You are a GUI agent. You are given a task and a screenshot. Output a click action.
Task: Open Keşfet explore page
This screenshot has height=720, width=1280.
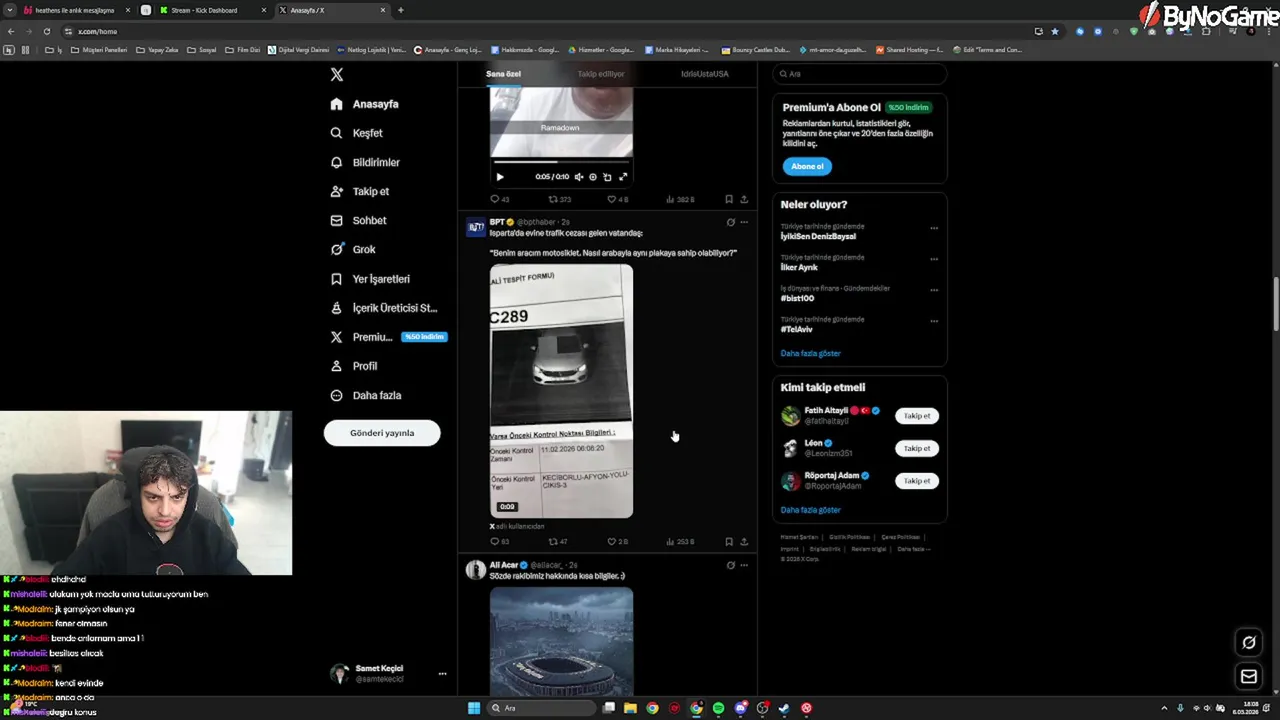tap(357, 133)
